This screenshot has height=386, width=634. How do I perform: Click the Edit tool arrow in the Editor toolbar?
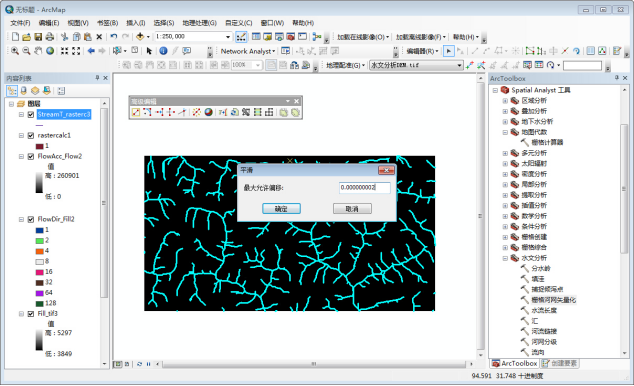coord(448,51)
